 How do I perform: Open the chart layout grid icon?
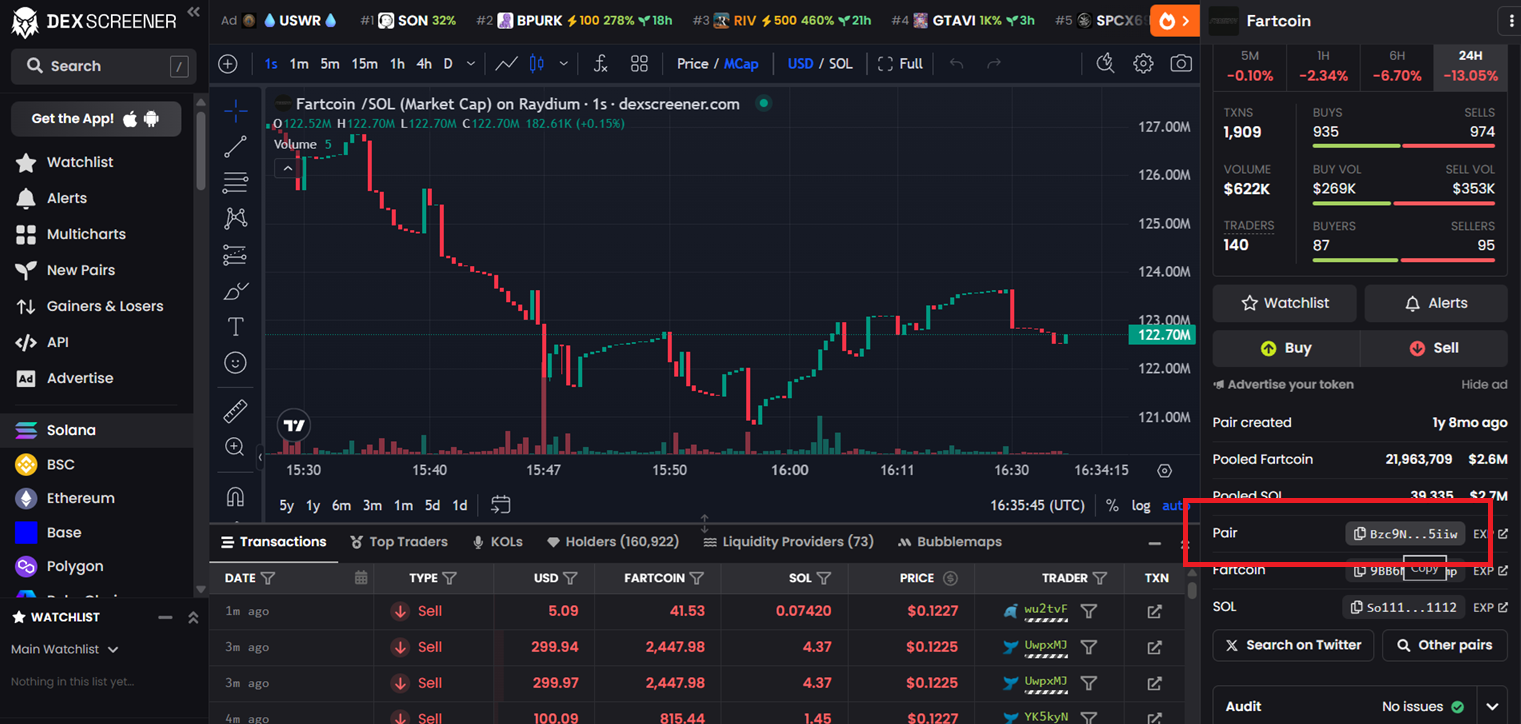point(640,64)
